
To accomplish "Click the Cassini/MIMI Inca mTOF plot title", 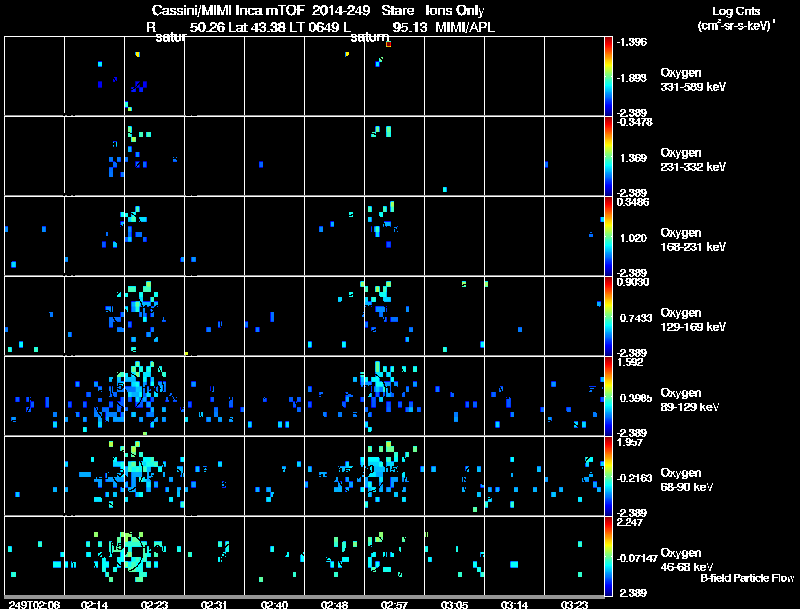I will pos(317,11).
